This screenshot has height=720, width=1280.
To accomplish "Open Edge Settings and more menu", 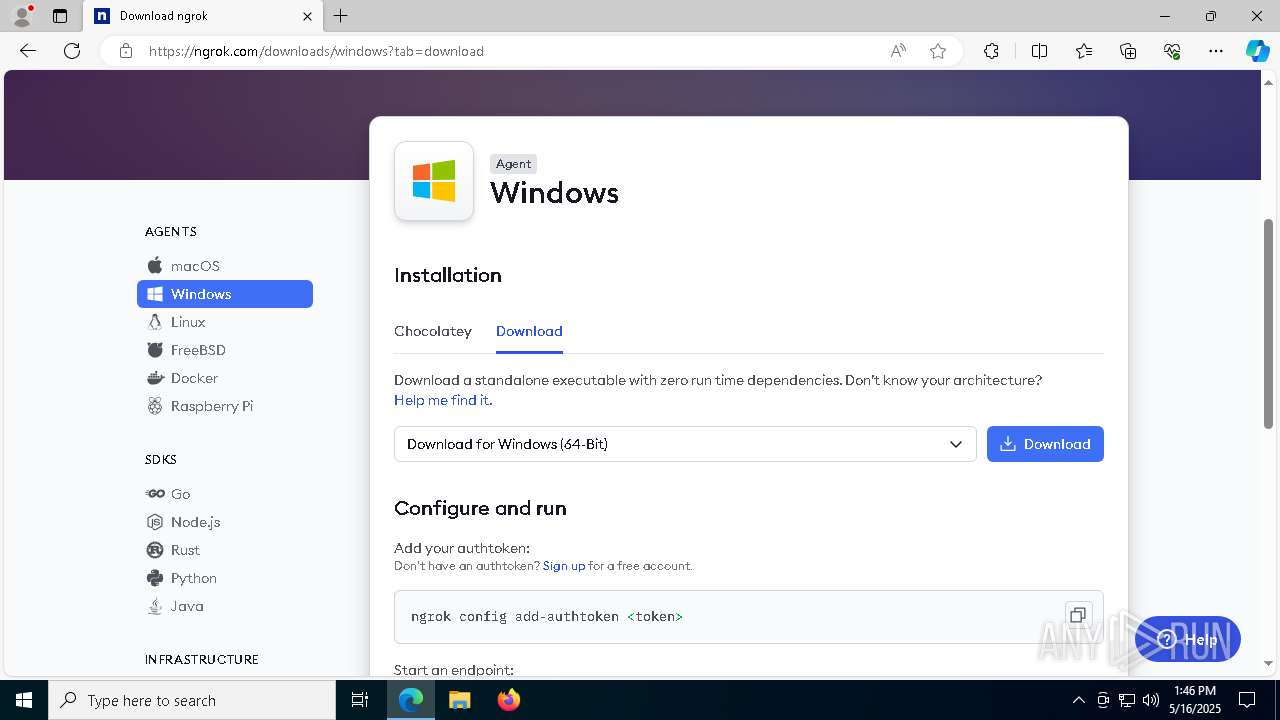I will (1216, 51).
